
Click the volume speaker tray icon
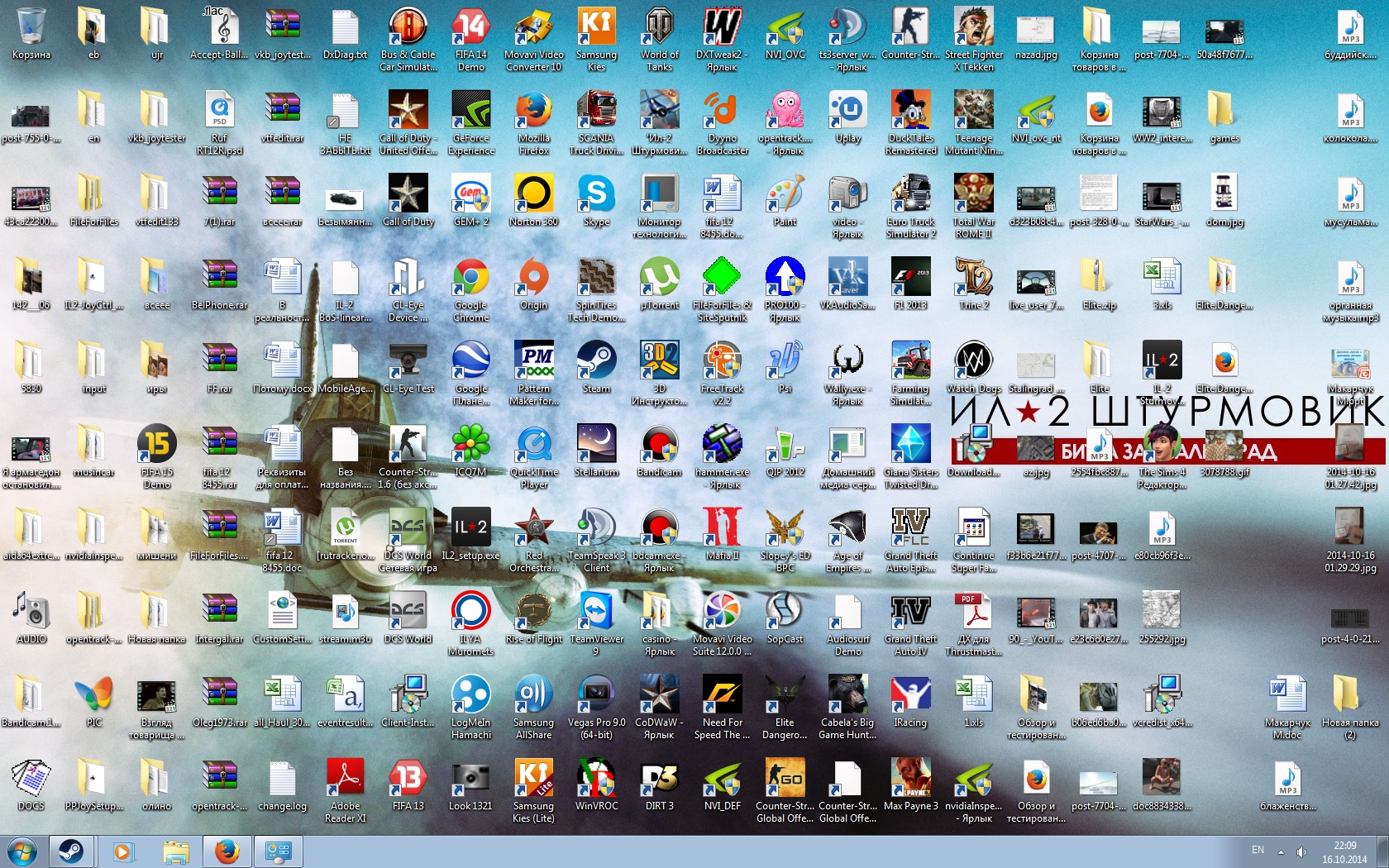[x=1301, y=851]
